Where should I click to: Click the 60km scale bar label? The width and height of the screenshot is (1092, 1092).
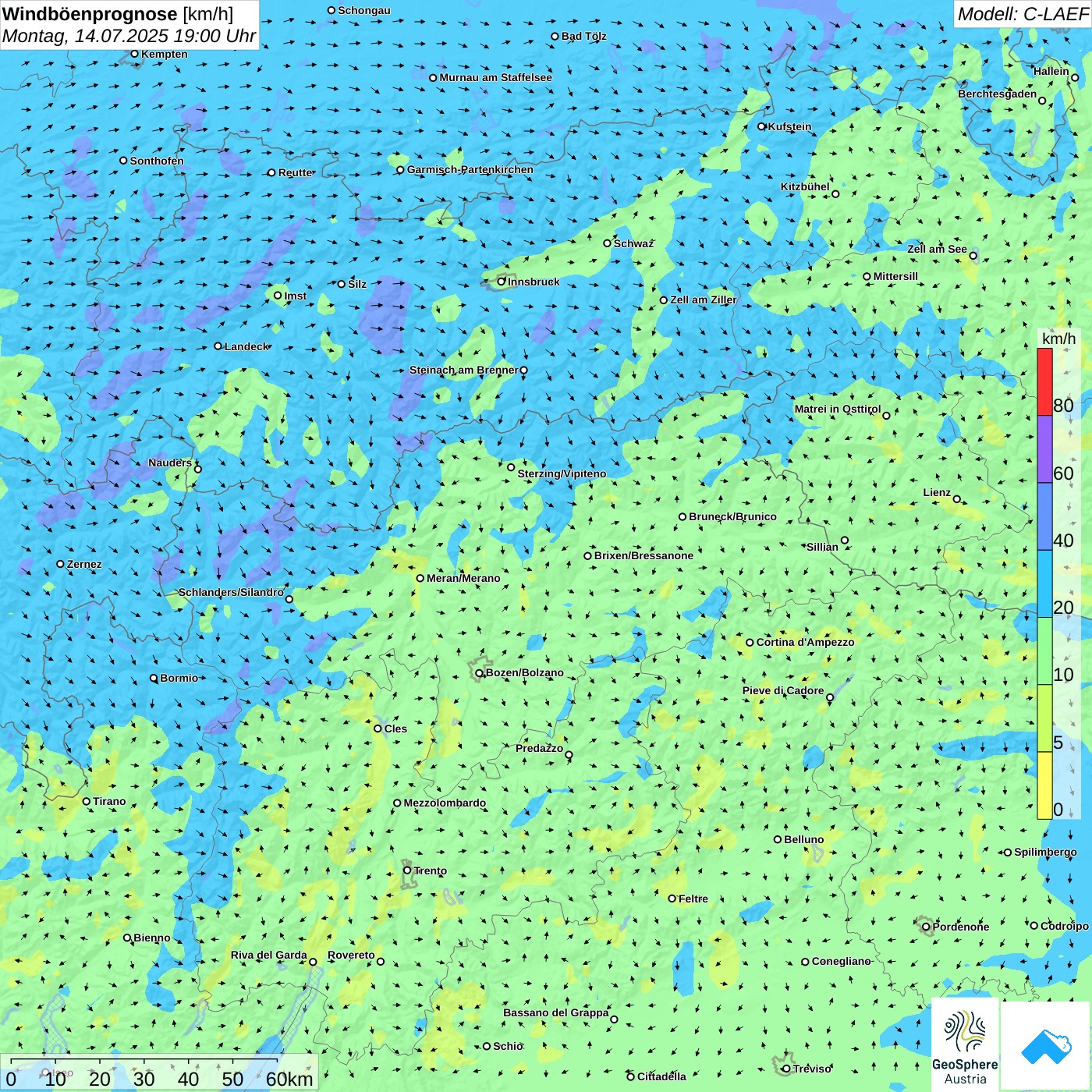(289, 1079)
